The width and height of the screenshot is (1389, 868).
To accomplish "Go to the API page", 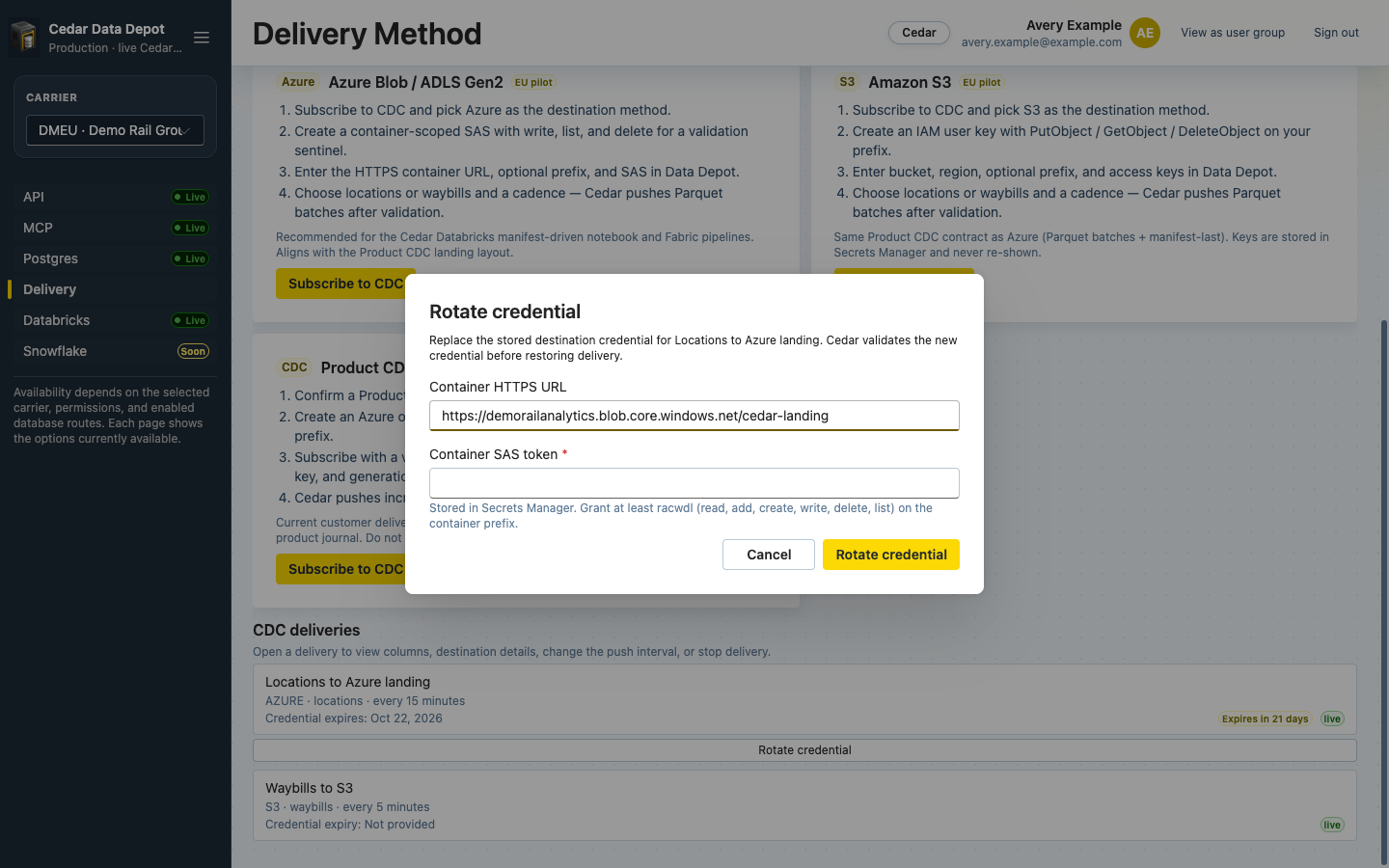I will click(x=115, y=197).
